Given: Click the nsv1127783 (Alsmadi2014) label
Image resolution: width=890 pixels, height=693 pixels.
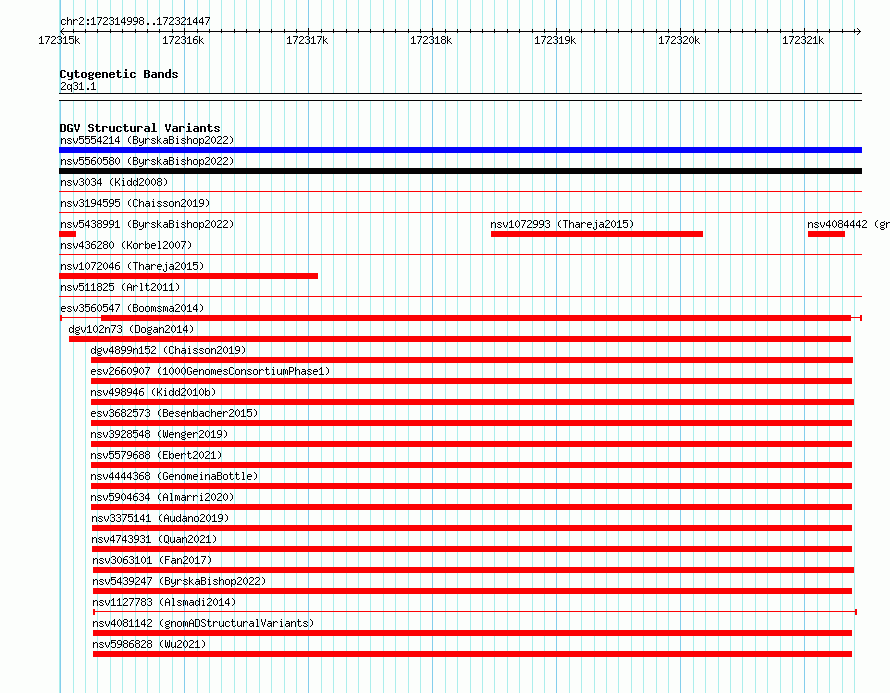Looking at the screenshot, I should pos(164,602).
